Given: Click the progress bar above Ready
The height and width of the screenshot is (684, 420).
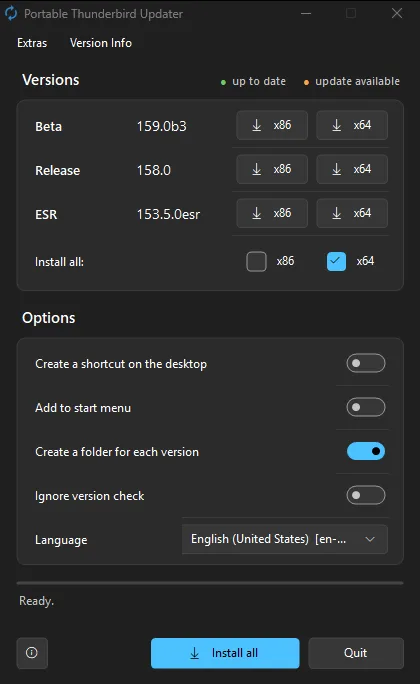Looking at the screenshot, I should click(x=210, y=583).
